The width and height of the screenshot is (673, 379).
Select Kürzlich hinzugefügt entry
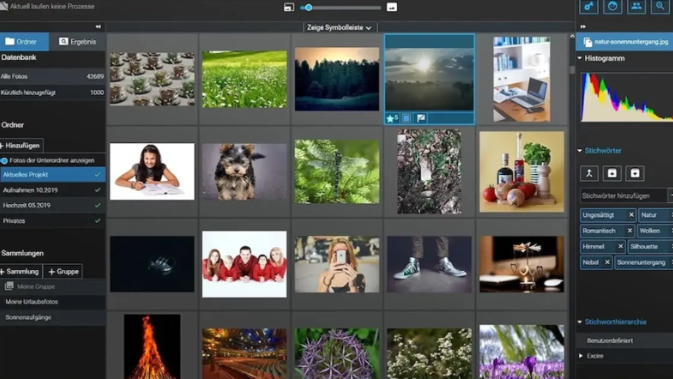(x=52, y=92)
